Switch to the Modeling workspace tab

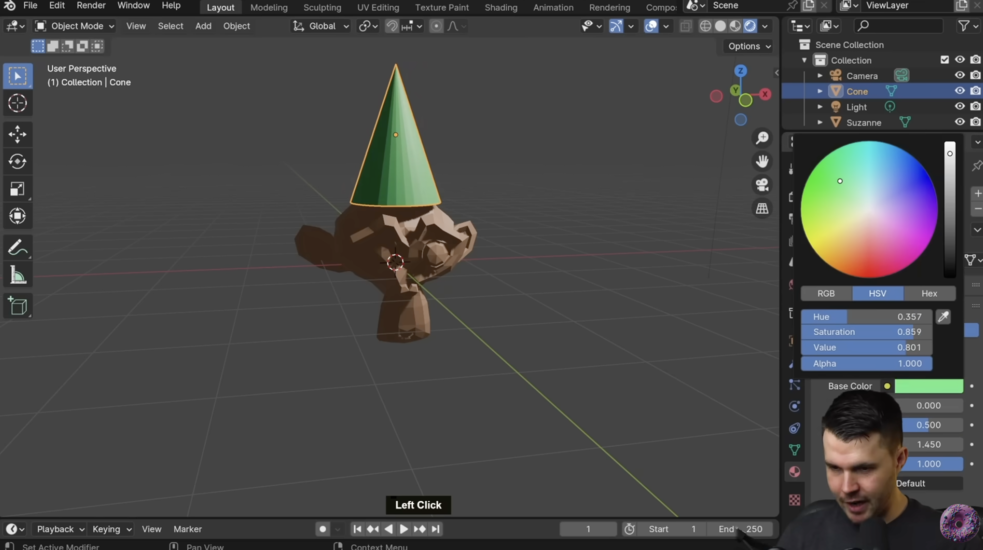[269, 8]
